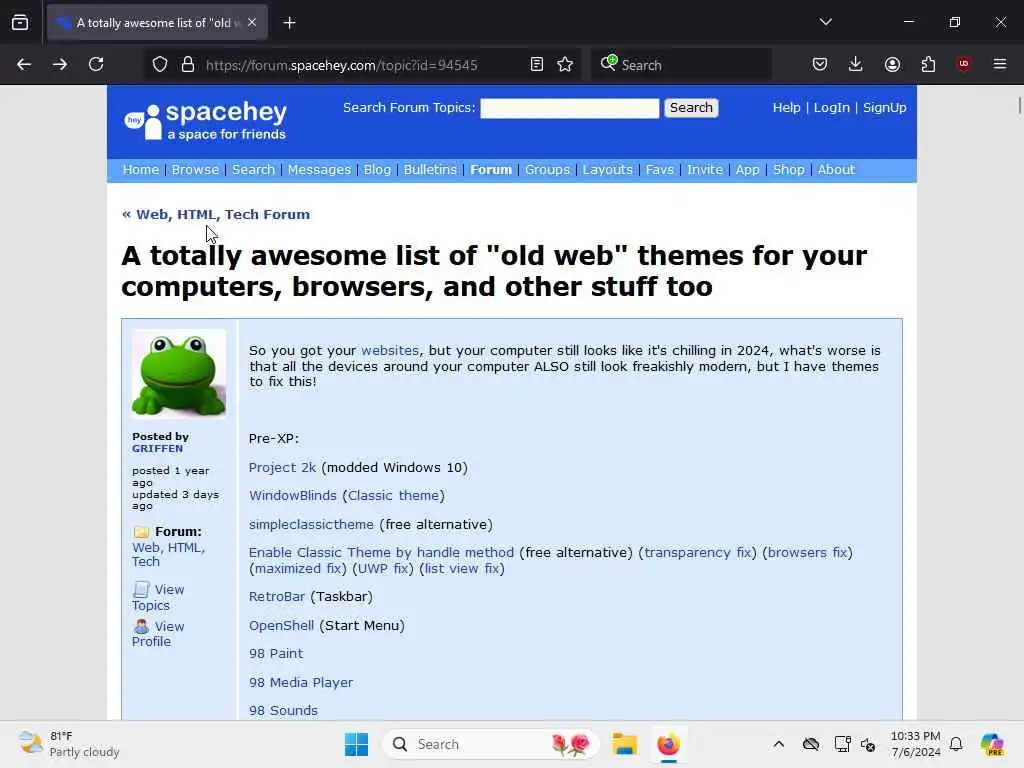This screenshot has height=768, width=1024.
Task: Close the spacehey forum tab
Action: click(x=252, y=22)
